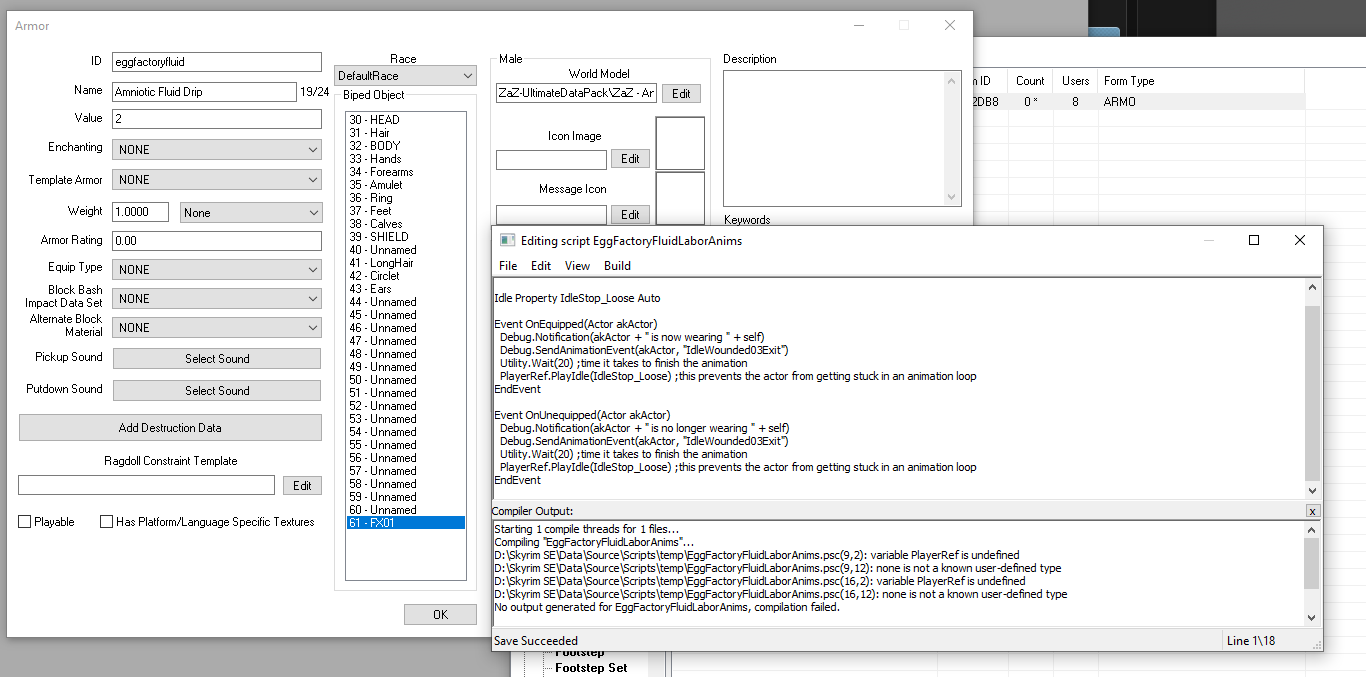Click the compiler output scroll-down arrow

coord(1313,617)
